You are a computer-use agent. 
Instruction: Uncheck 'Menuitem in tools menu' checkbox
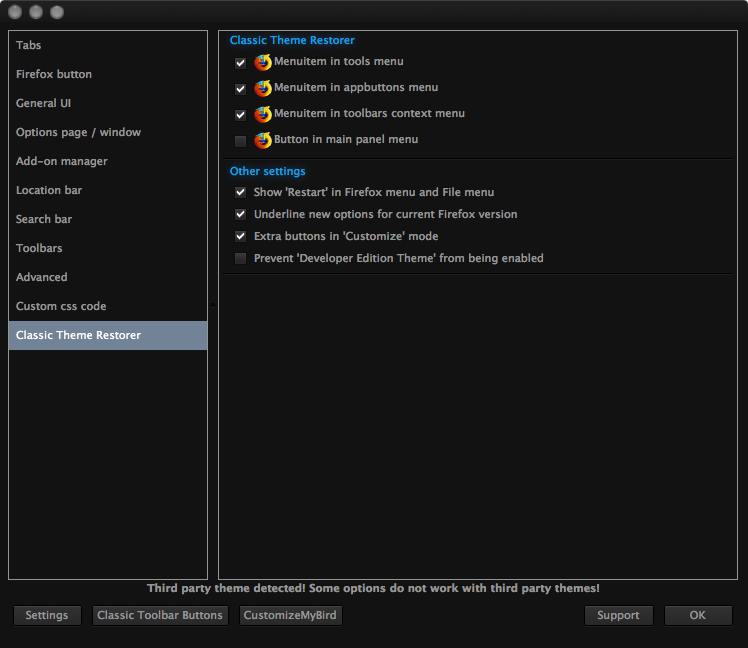pos(240,63)
